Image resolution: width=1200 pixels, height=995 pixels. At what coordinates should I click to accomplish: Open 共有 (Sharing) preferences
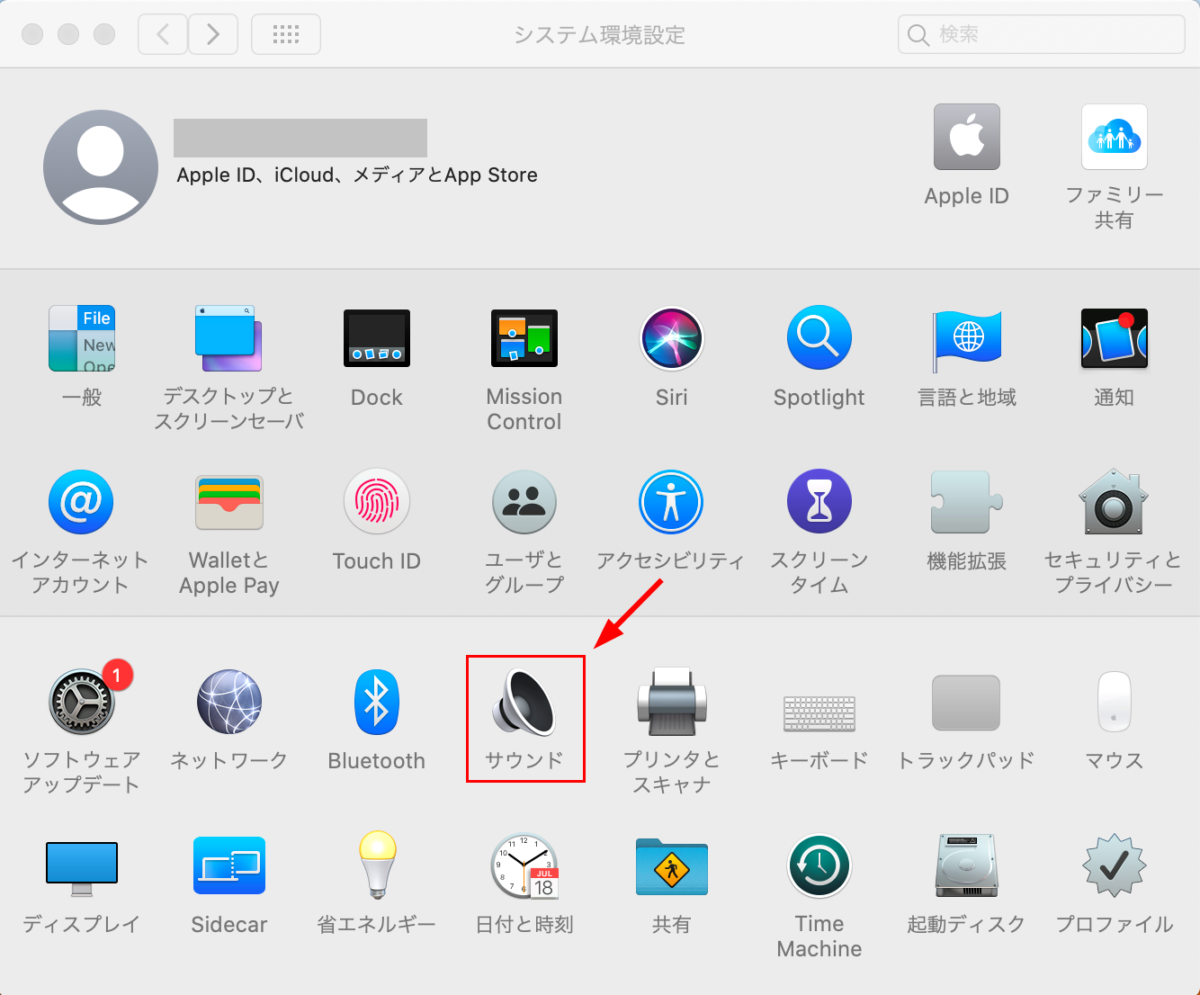coord(672,866)
